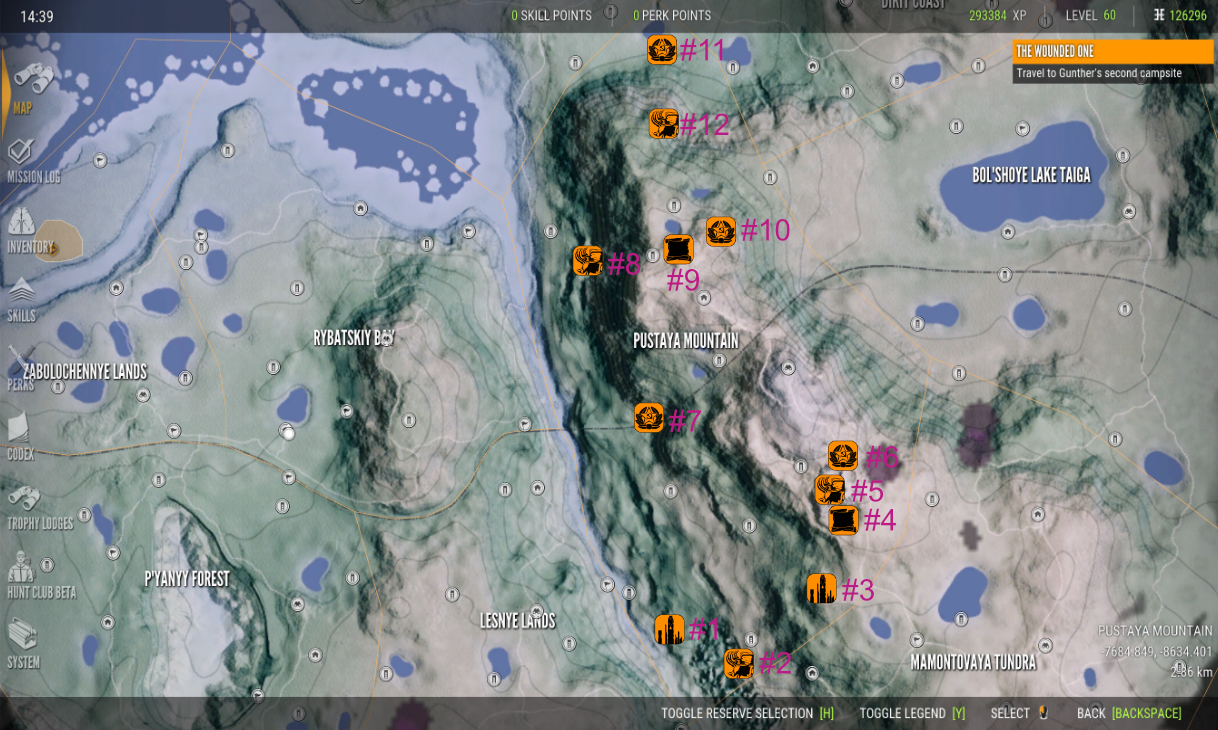
Task: Select the icon overlapping the Rybatskiy Bay label
Action: coord(386,339)
